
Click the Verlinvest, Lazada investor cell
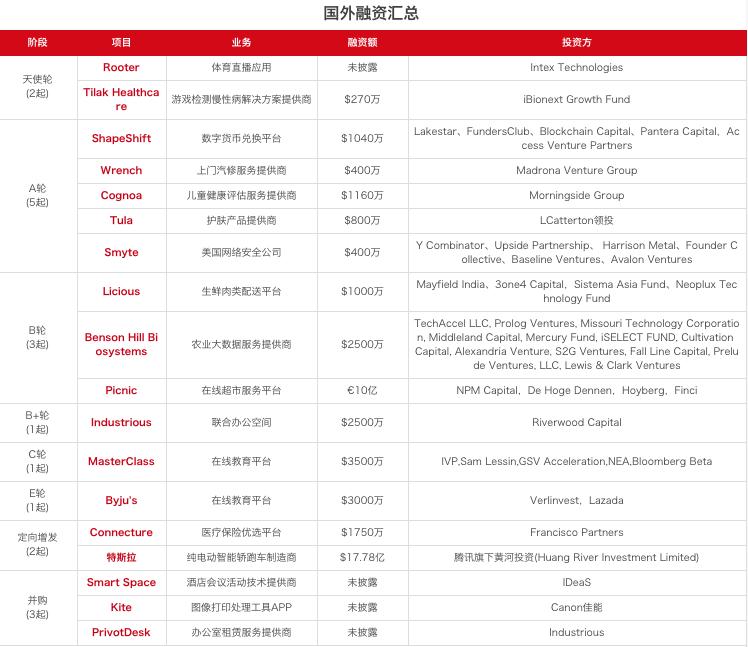coord(576,501)
